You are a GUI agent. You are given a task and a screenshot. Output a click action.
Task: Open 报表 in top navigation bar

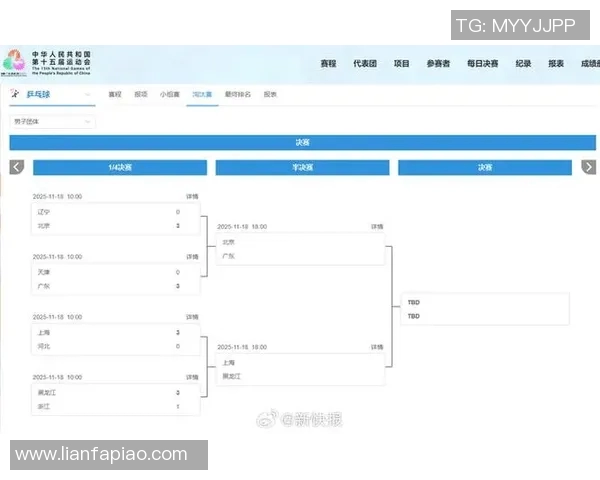coord(556,64)
